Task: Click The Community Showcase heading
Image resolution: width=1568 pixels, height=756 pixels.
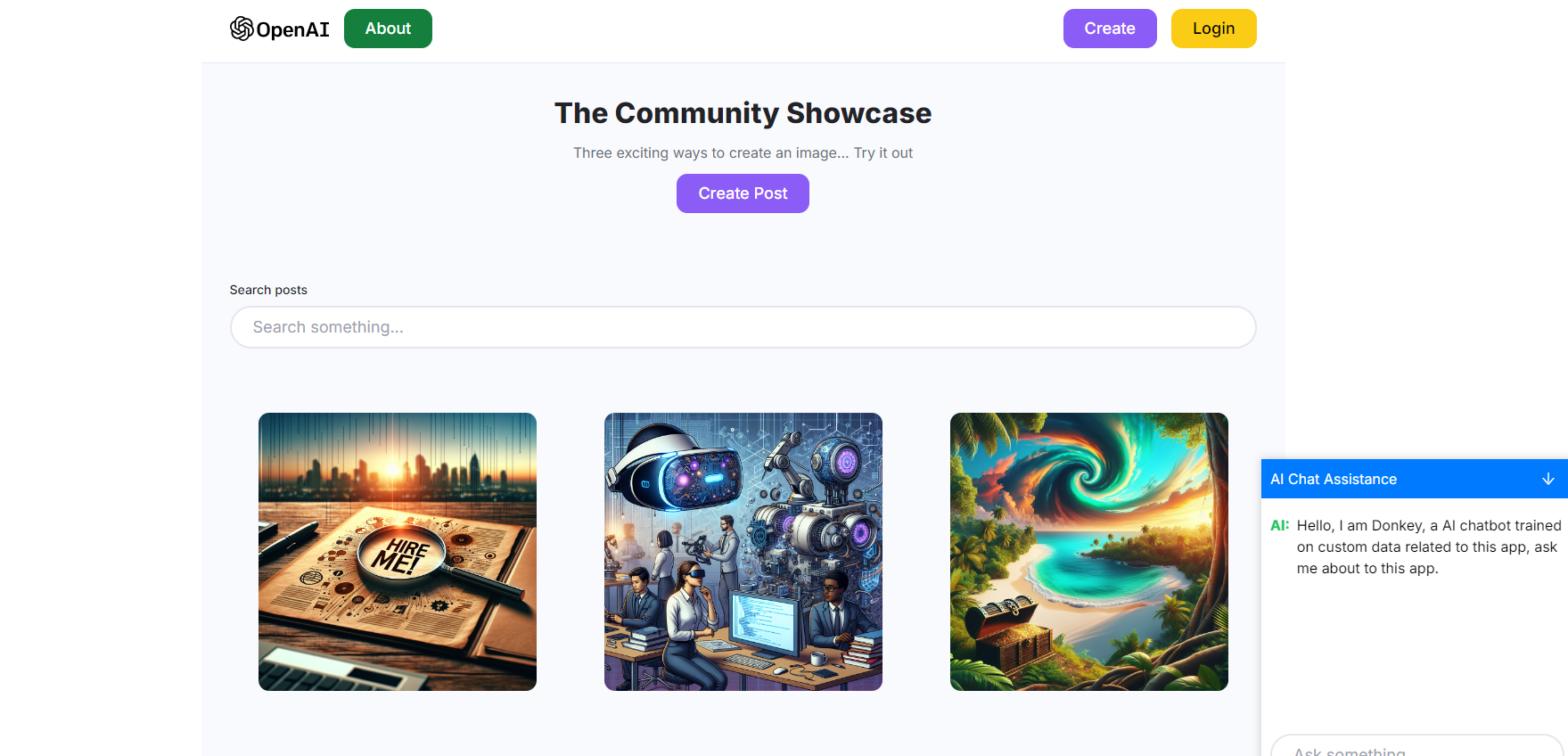Action: (x=743, y=113)
